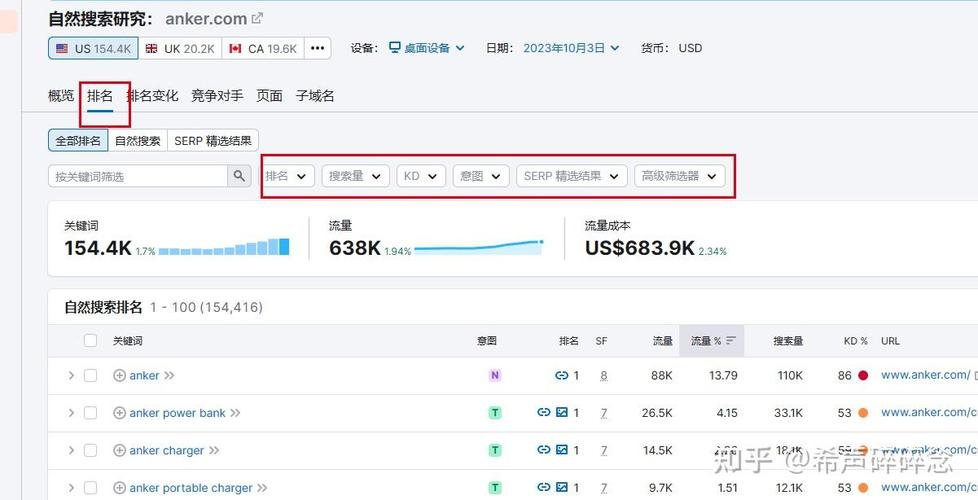
Task: Switch to the 子域名 tab
Action: pyautogui.click(x=315, y=96)
